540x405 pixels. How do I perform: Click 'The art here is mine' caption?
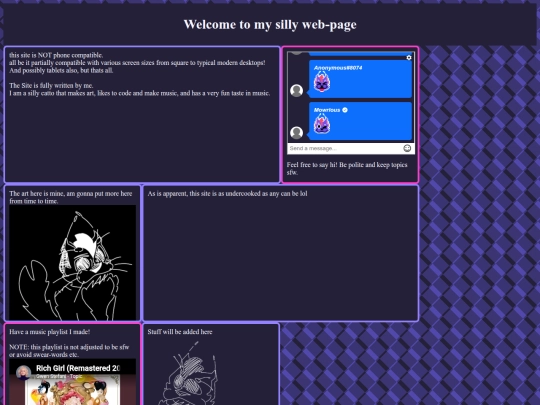tap(71, 197)
